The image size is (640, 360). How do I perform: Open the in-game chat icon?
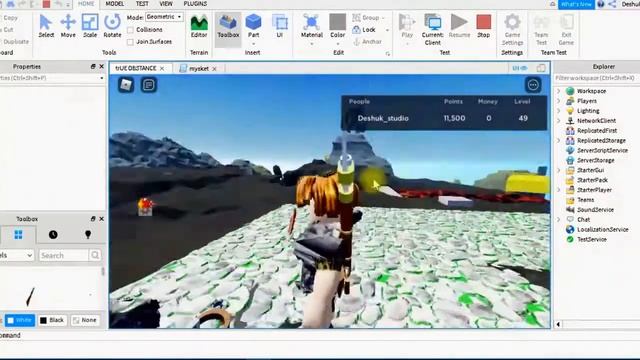click(149, 85)
